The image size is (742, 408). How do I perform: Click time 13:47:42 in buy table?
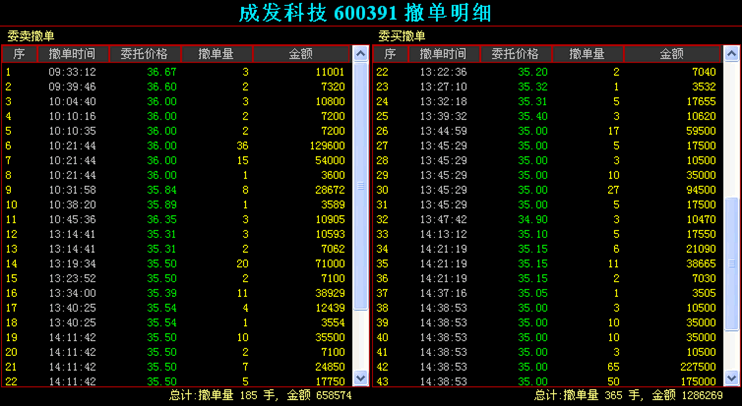tap(443, 220)
